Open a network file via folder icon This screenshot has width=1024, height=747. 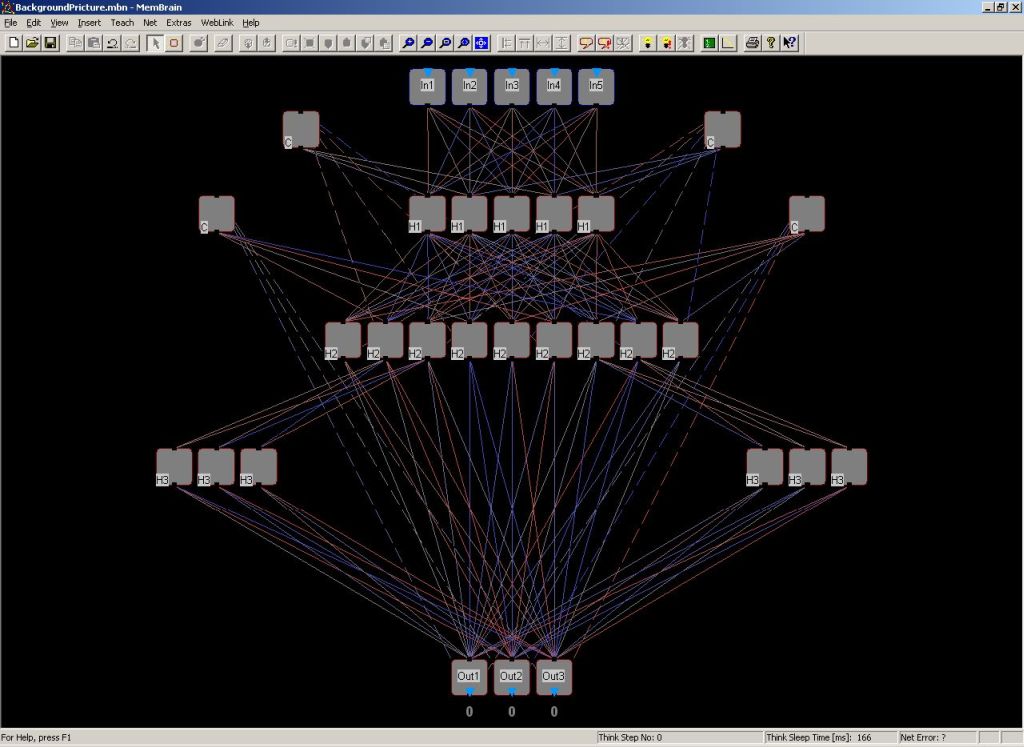pos(32,43)
